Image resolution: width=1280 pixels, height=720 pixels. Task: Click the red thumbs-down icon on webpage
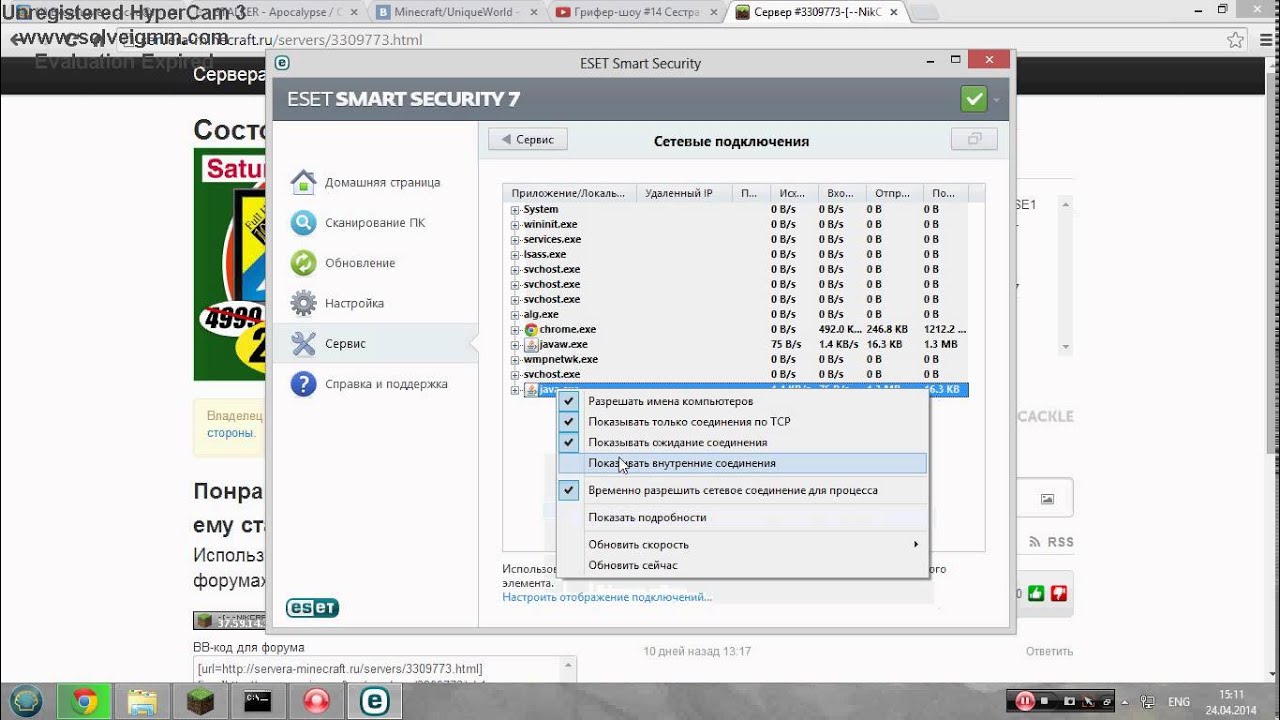[x=1058, y=593]
